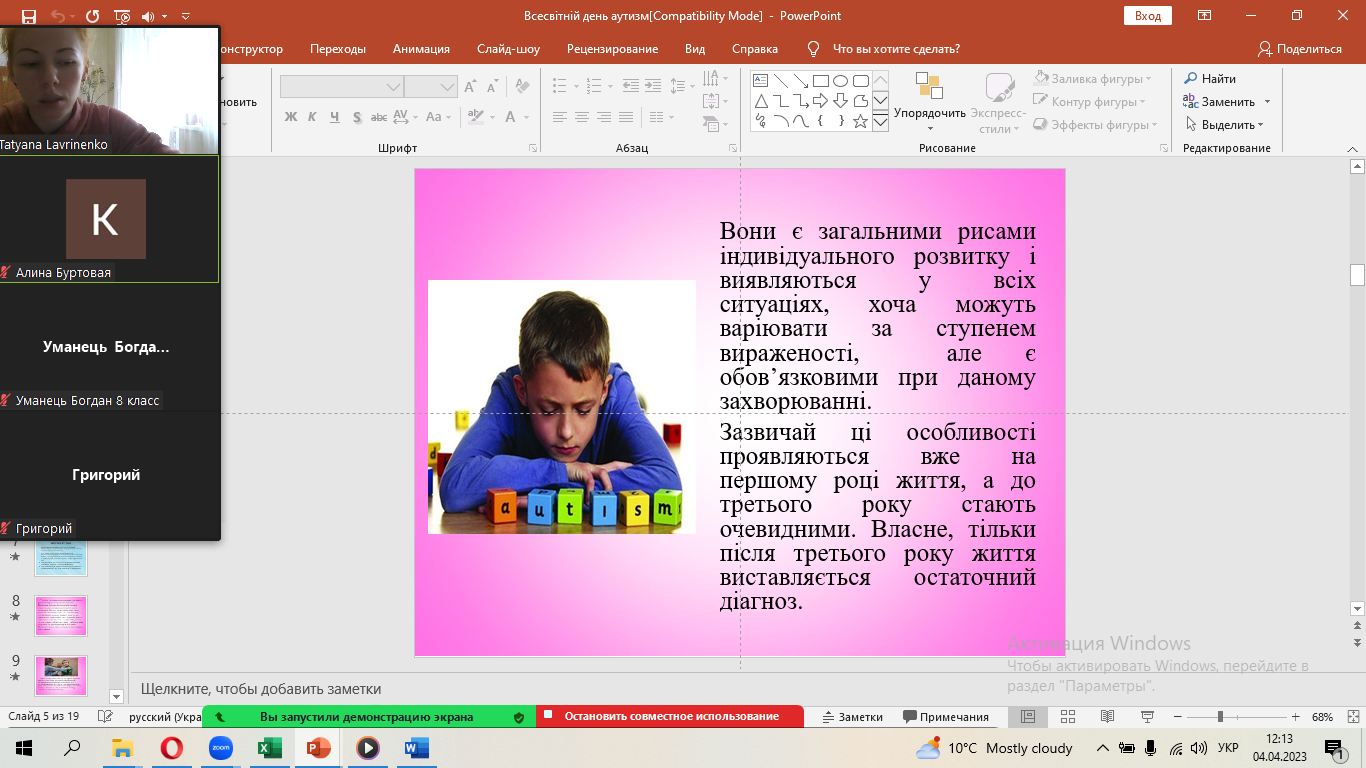
Task: Select the rectangle shape in shapes gallery
Action: pyautogui.click(x=820, y=81)
